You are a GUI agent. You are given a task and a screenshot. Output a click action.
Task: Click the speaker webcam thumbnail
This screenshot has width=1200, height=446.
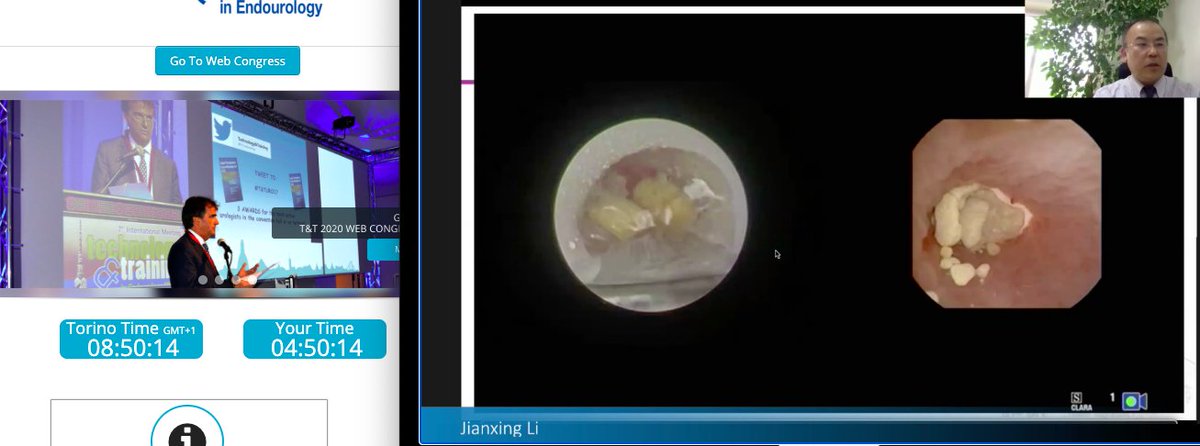click(1112, 49)
